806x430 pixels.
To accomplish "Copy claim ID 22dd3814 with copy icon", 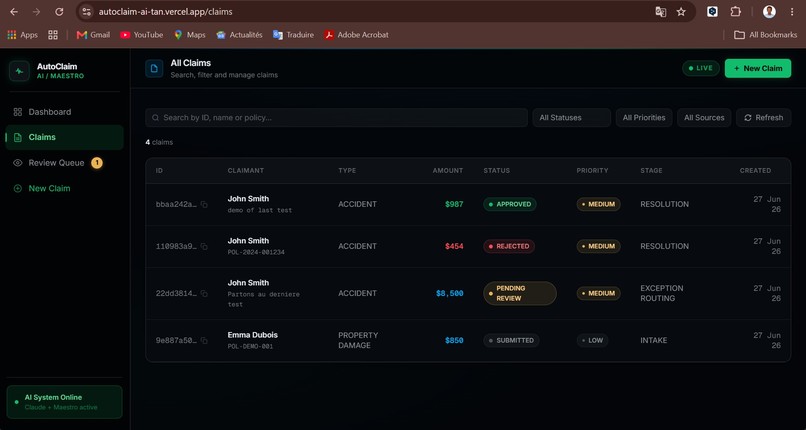I will point(204,293).
